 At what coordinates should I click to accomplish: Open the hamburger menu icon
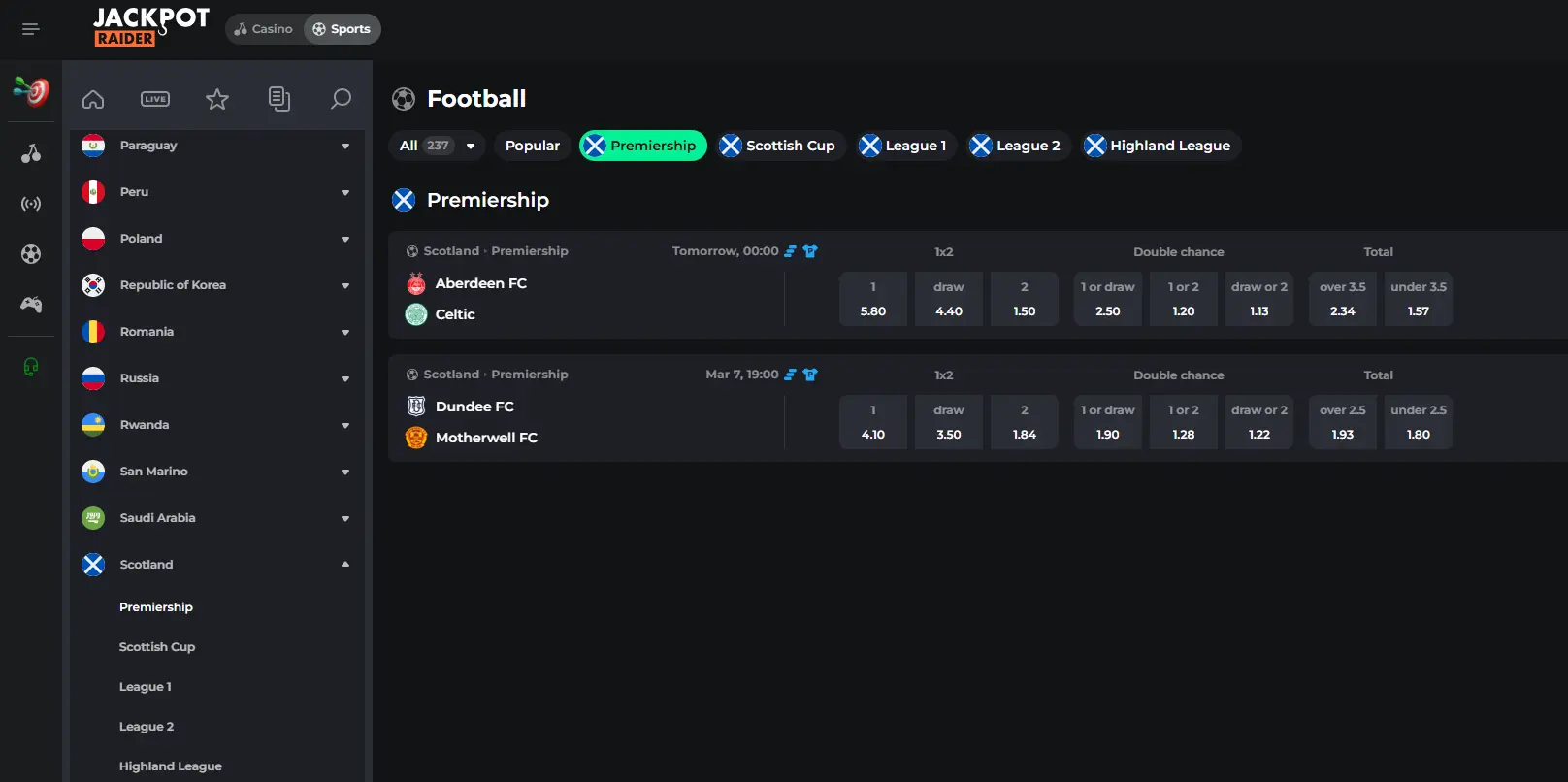click(31, 29)
